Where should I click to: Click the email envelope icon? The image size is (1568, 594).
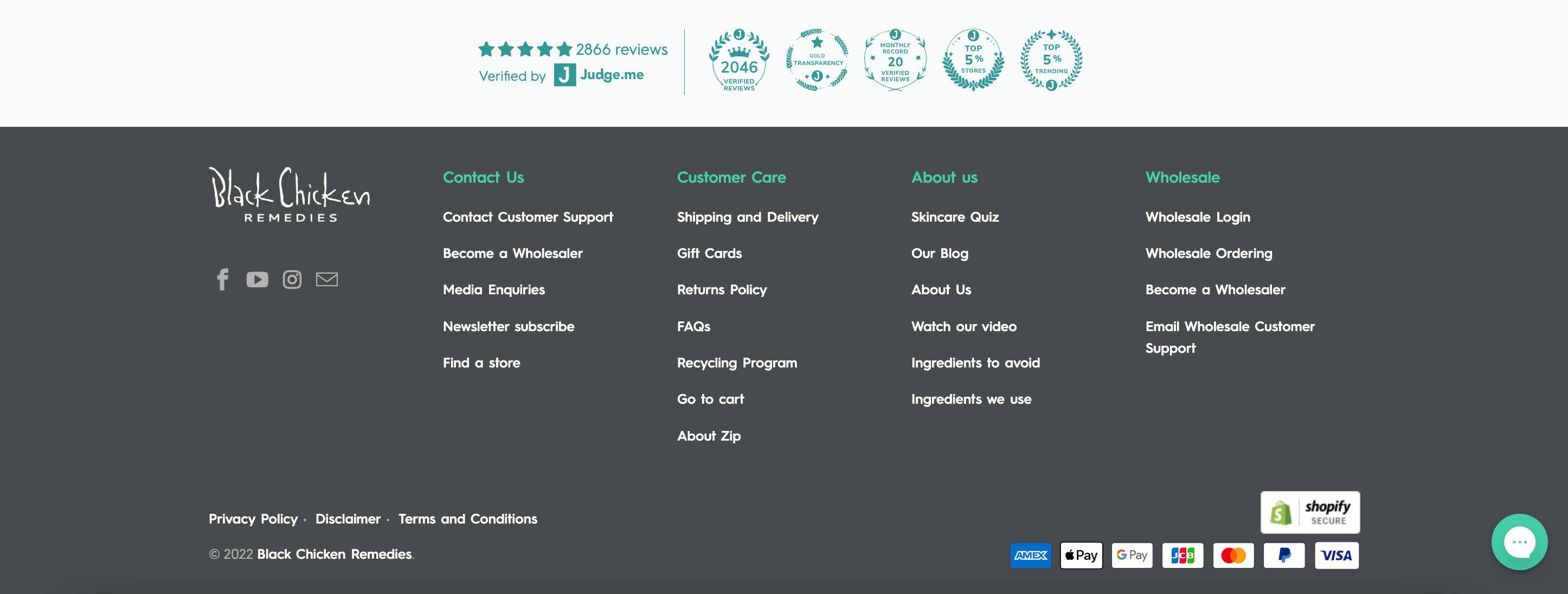(327, 279)
